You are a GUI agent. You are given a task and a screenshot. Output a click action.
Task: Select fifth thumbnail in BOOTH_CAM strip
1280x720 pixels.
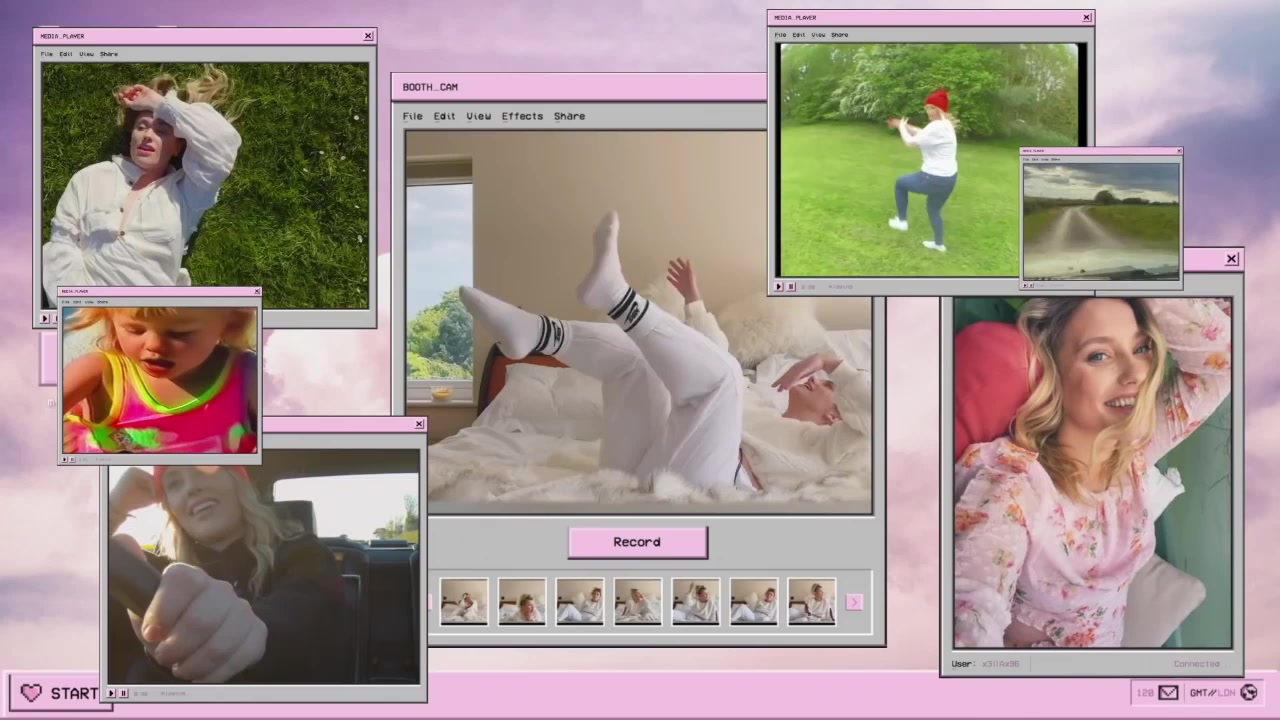pyautogui.click(x=696, y=602)
